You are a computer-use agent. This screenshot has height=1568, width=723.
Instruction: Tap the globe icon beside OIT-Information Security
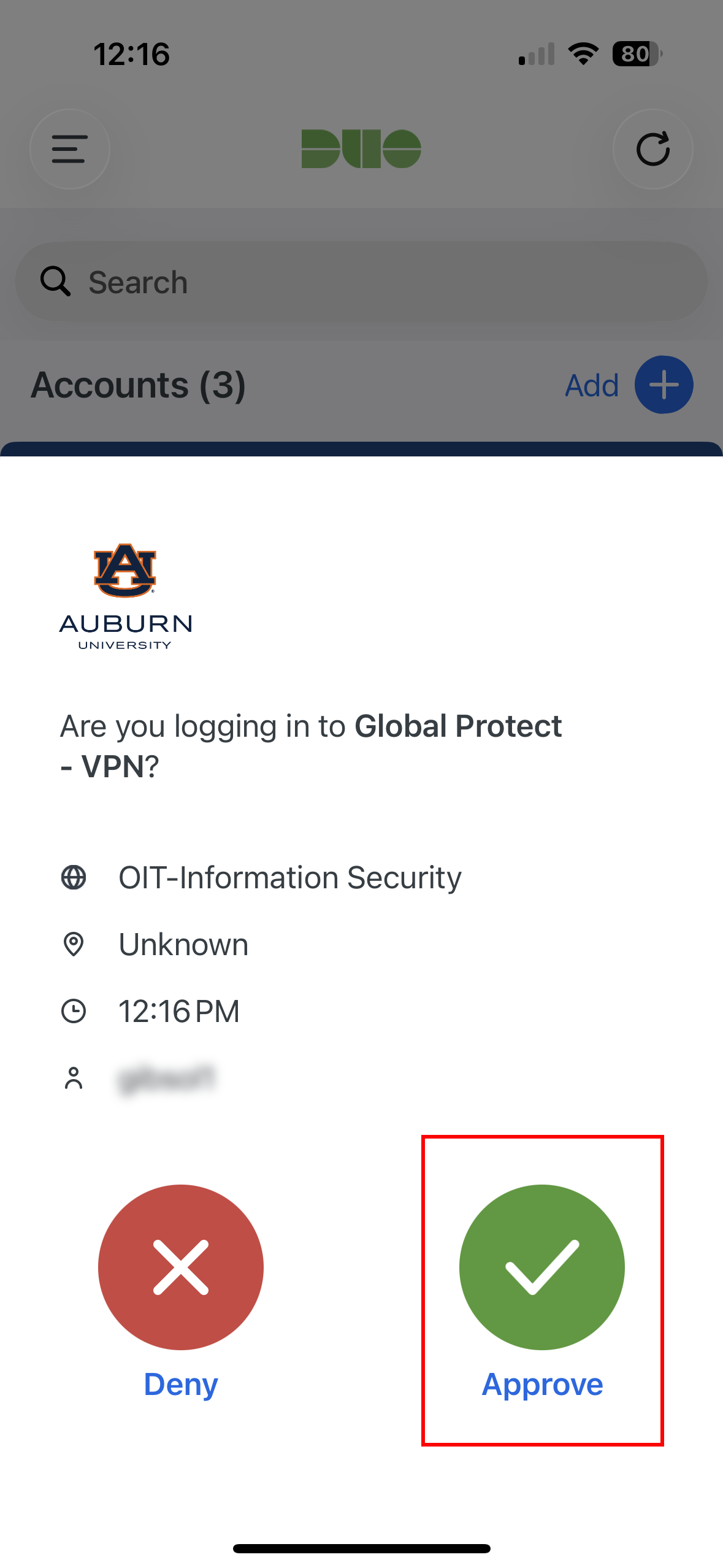[75, 877]
